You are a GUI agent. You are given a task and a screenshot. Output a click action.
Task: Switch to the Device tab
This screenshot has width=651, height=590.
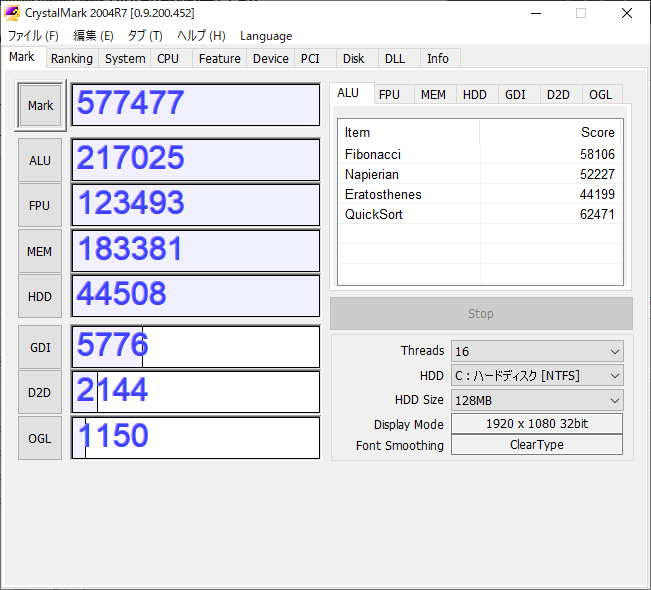(271, 59)
